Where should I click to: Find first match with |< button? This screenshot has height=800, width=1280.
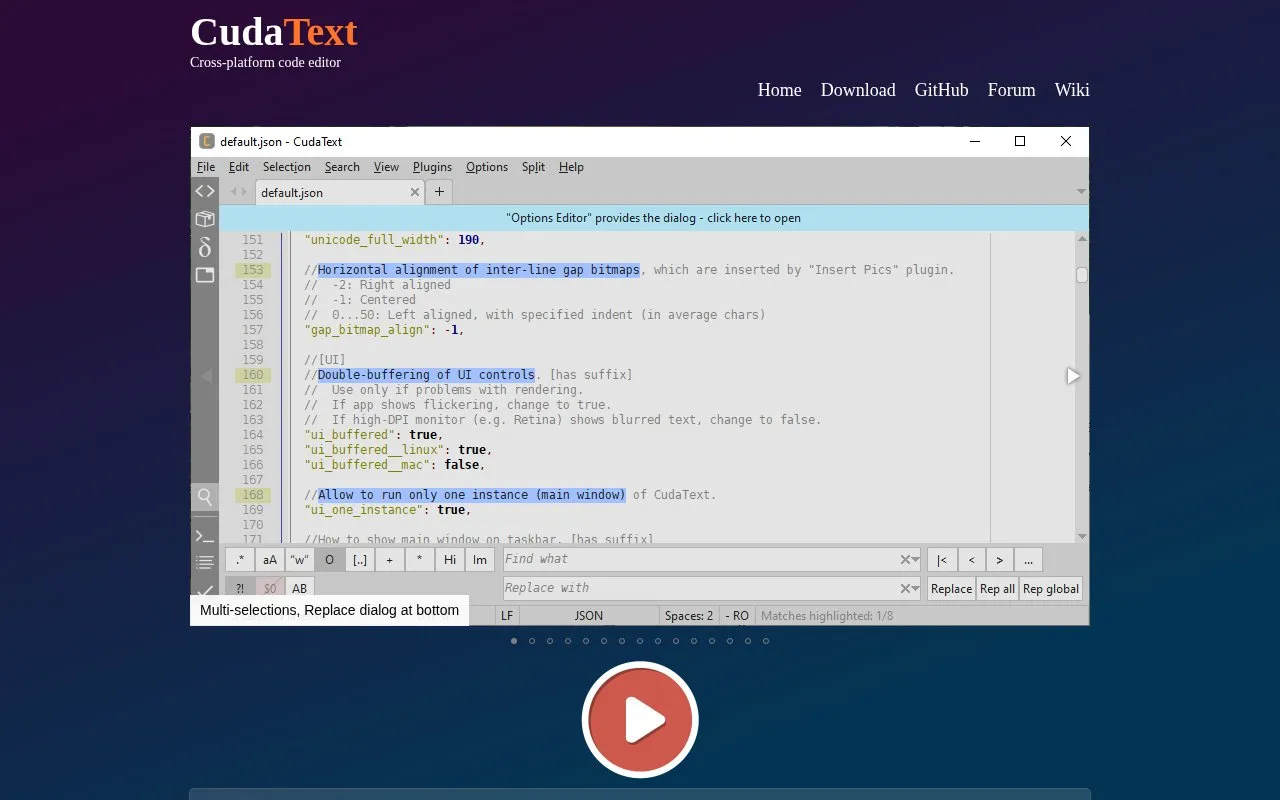942,560
